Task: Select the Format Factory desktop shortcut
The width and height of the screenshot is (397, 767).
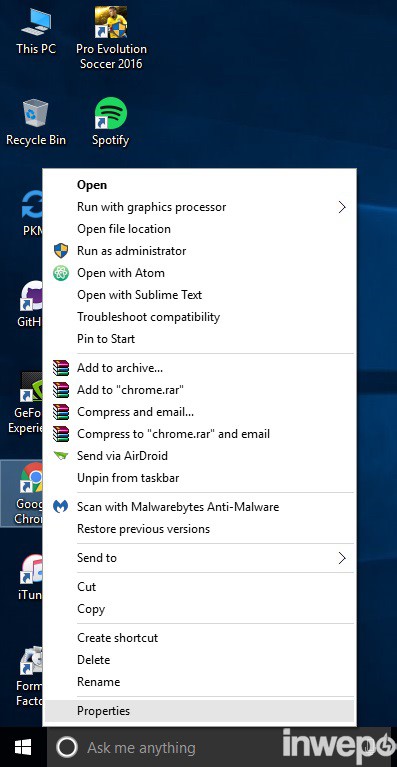Action: pos(30,677)
